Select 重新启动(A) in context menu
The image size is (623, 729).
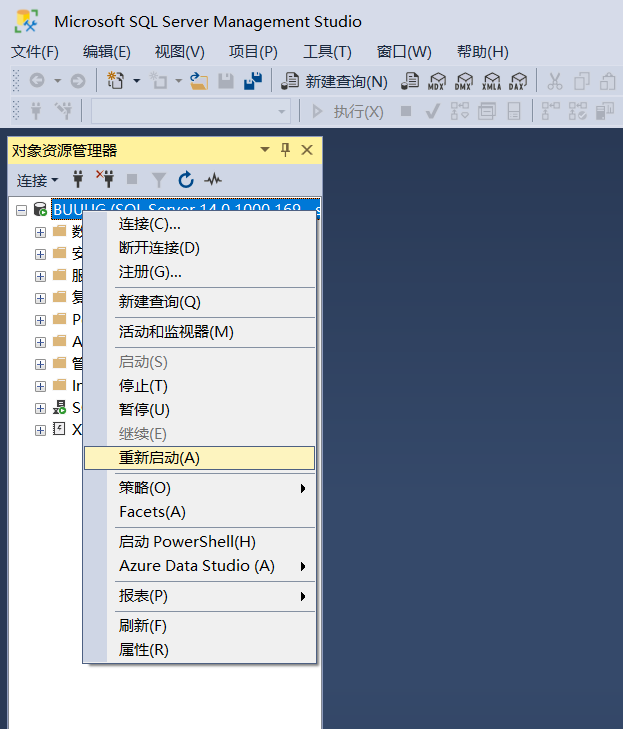point(199,458)
